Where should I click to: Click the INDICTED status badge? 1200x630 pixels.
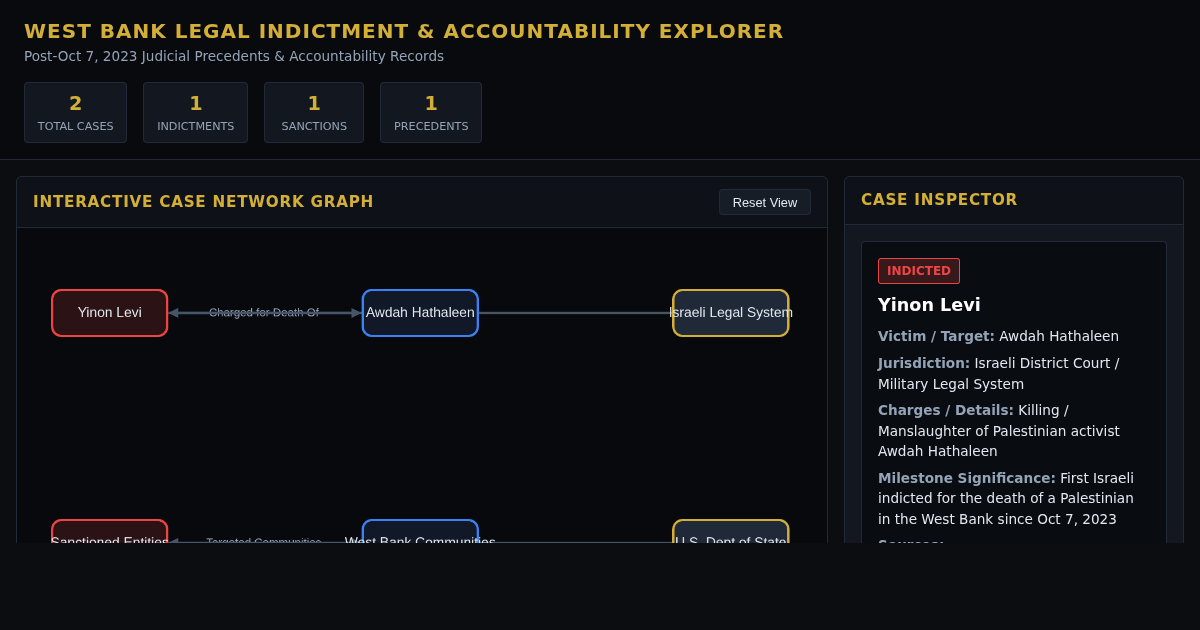(919, 271)
